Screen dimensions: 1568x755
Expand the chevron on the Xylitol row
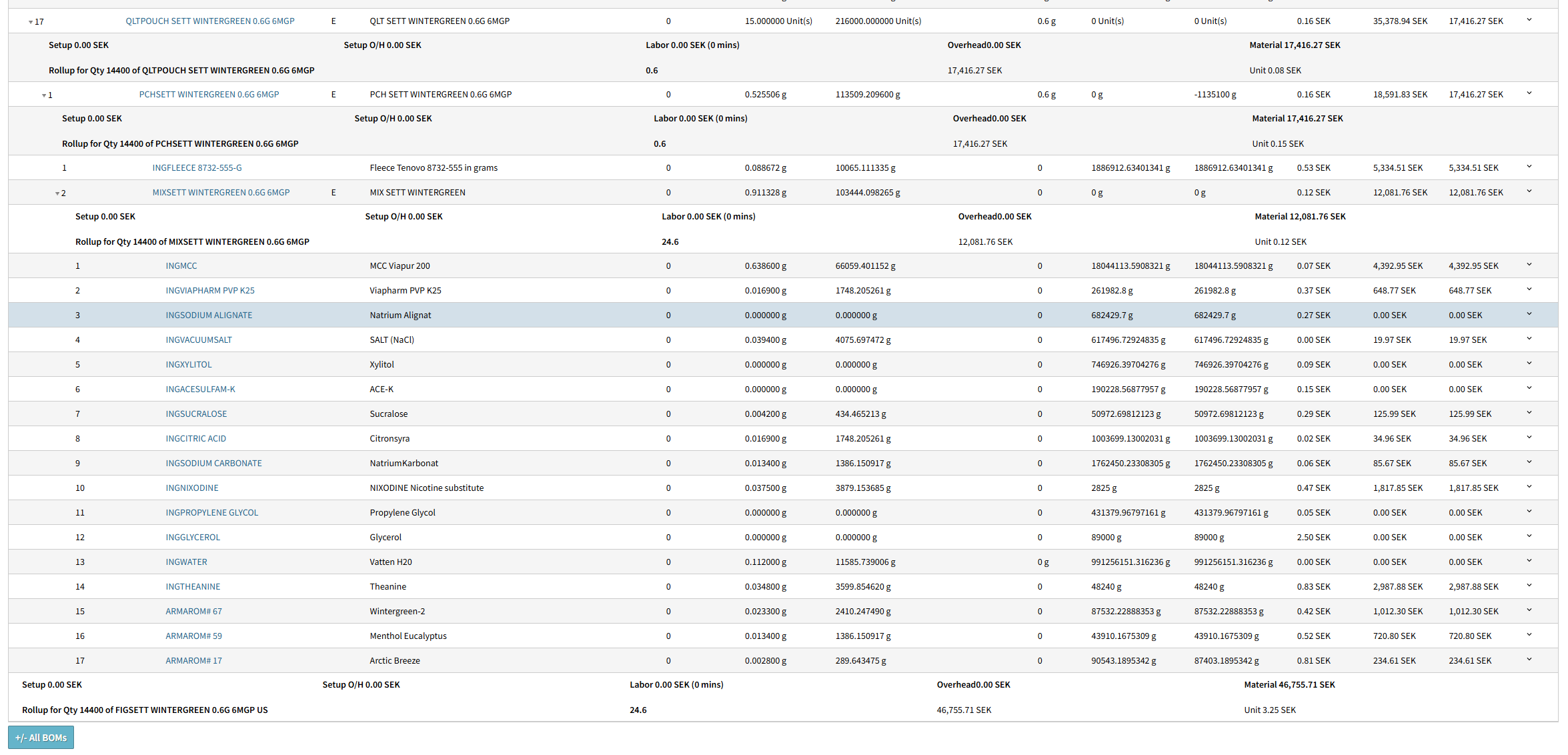coord(1529,363)
